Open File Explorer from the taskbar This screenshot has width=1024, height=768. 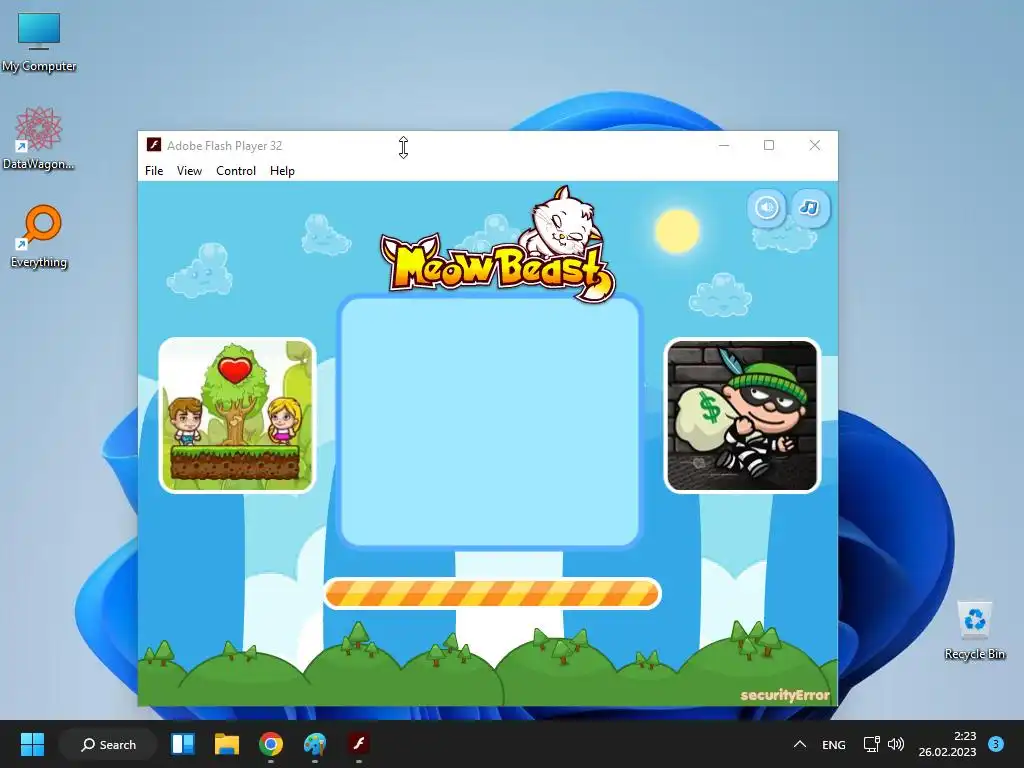[x=227, y=744]
